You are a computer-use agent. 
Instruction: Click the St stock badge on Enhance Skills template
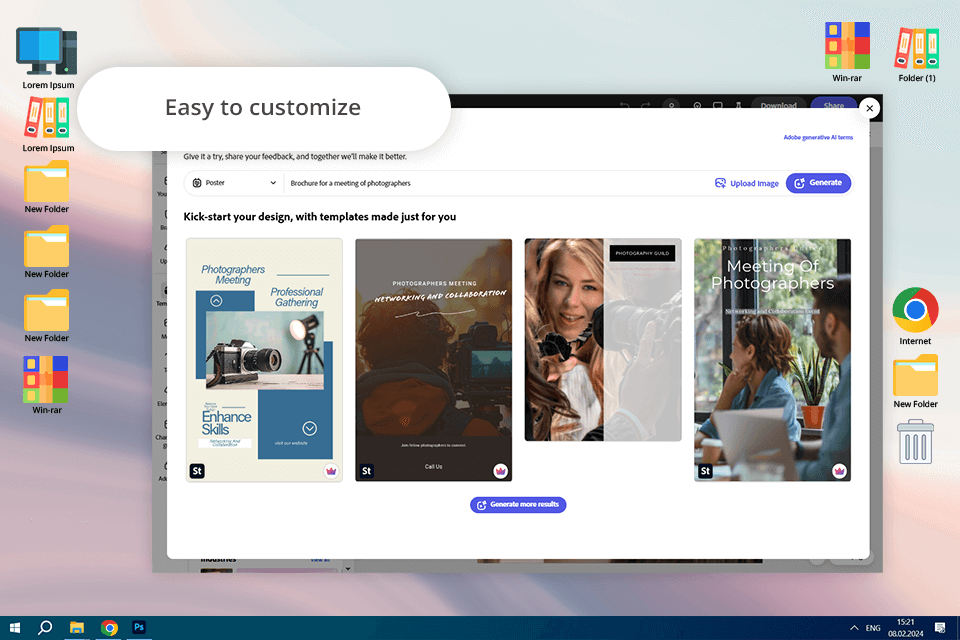197,471
